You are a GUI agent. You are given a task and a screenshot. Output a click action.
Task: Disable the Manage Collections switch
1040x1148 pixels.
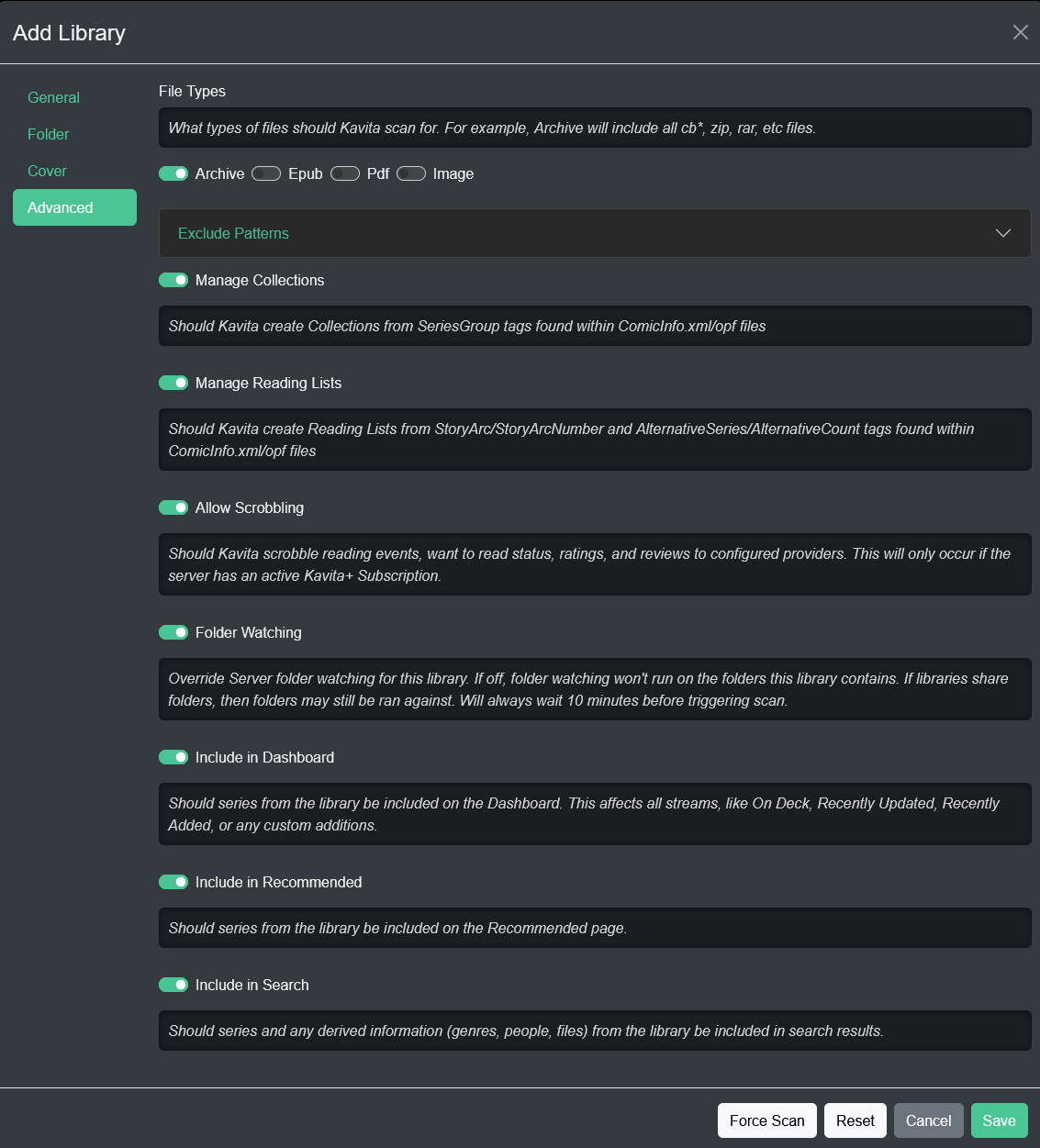(x=173, y=281)
